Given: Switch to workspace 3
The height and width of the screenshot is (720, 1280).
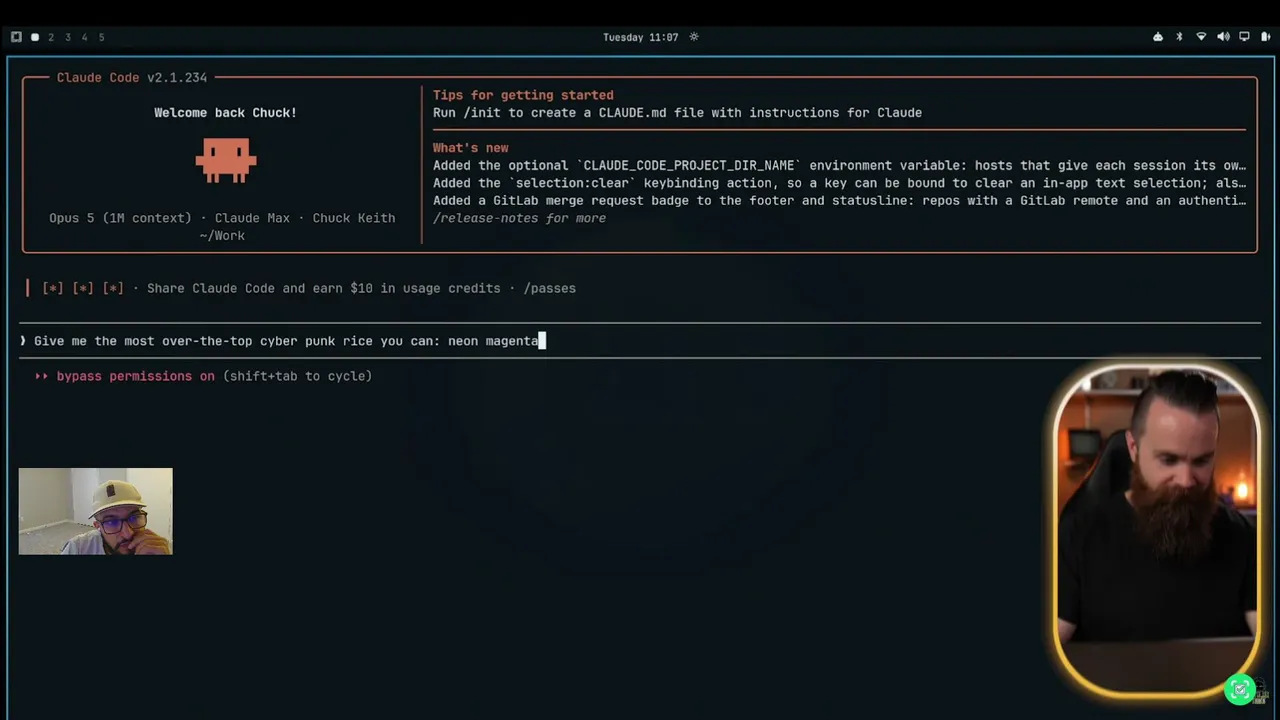Looking at the screenshot, I should [x=68, y=37].
